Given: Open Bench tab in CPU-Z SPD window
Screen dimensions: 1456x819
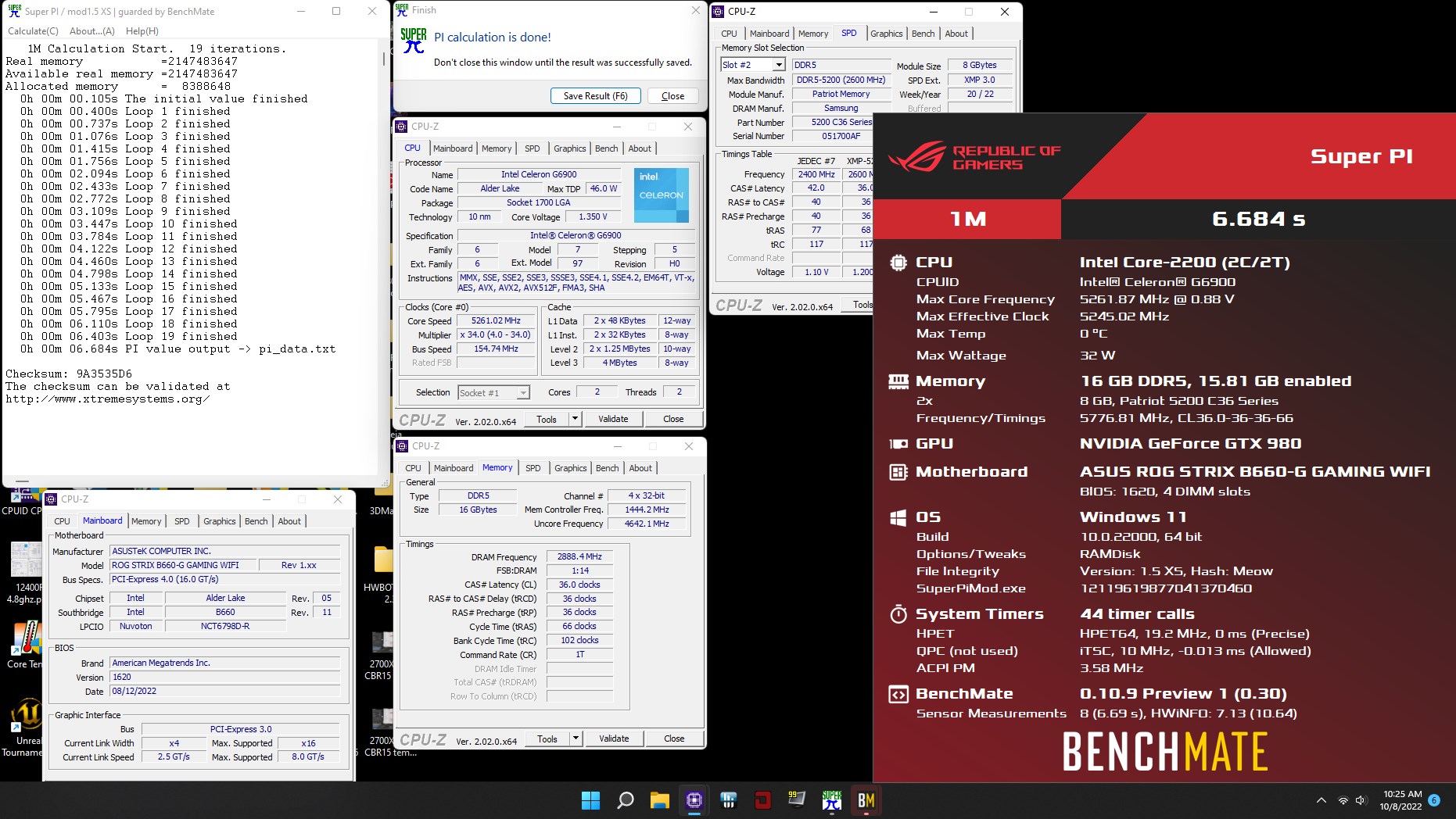Looking at the screenshot, I should 923,34.
